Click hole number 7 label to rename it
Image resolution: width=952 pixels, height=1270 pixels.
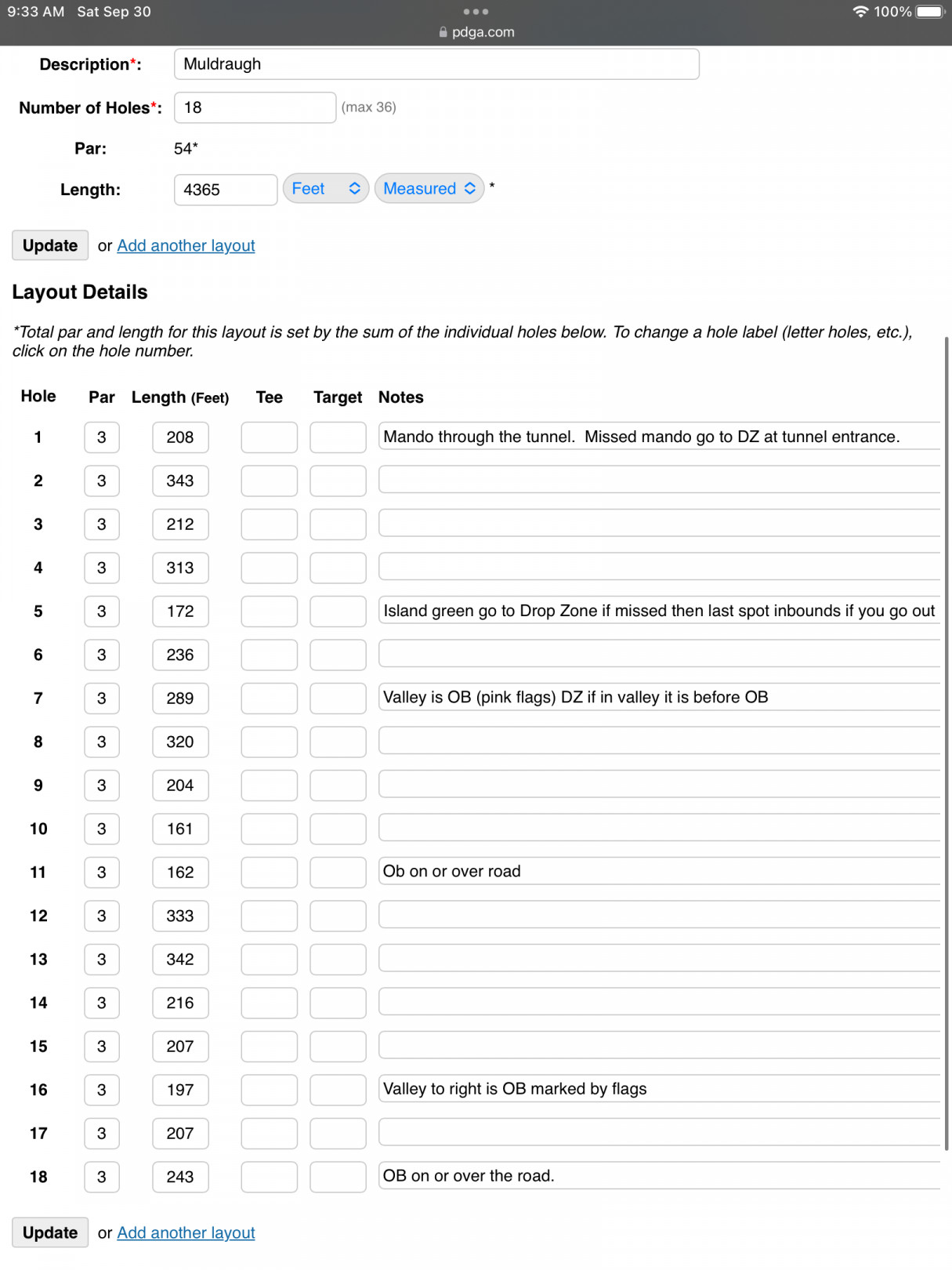(x=38, y=698)
